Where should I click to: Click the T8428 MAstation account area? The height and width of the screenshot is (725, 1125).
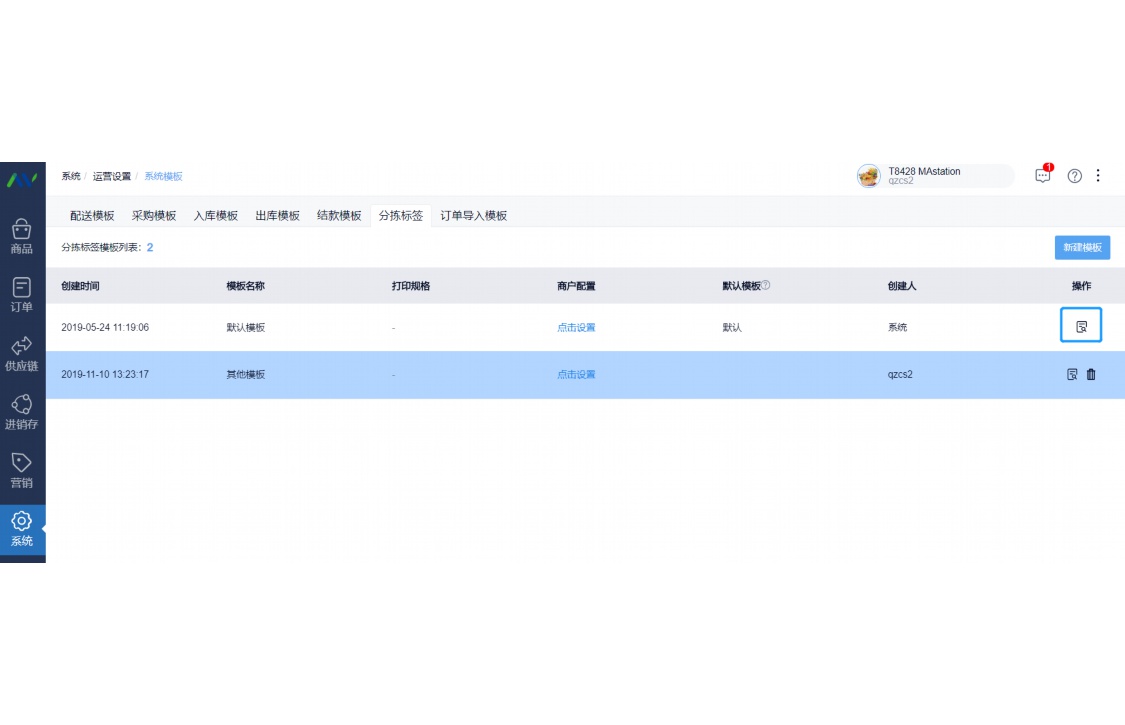point(925,175)
